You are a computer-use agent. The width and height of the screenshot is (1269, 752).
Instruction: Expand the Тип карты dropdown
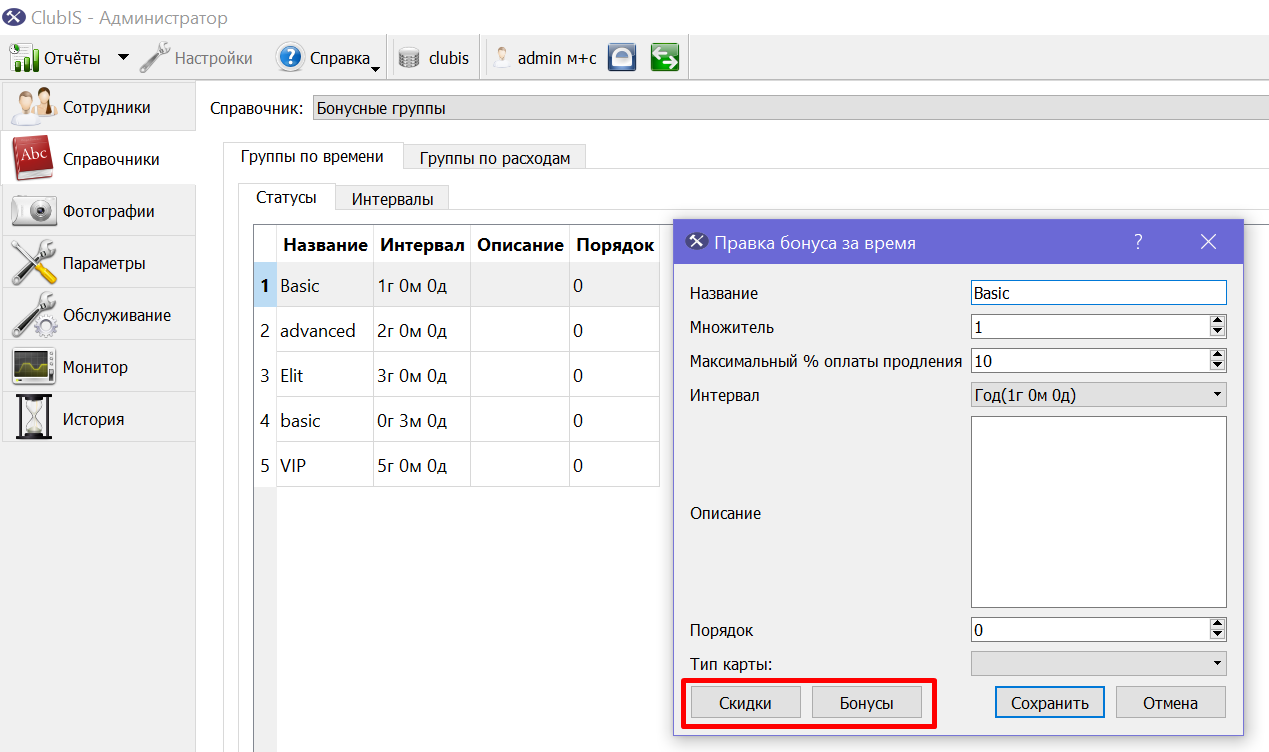coord(1098,662)
